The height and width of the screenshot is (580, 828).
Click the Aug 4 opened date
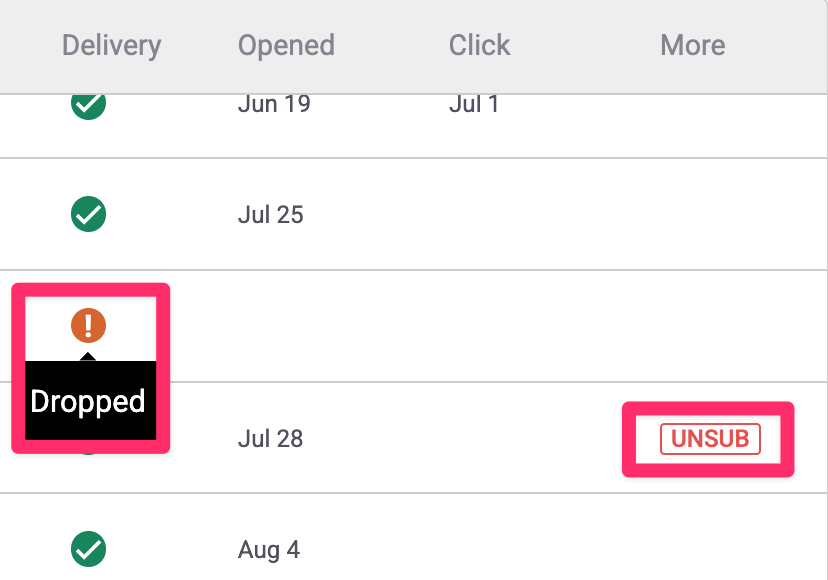pyautogui.click(x=269, y=549)
